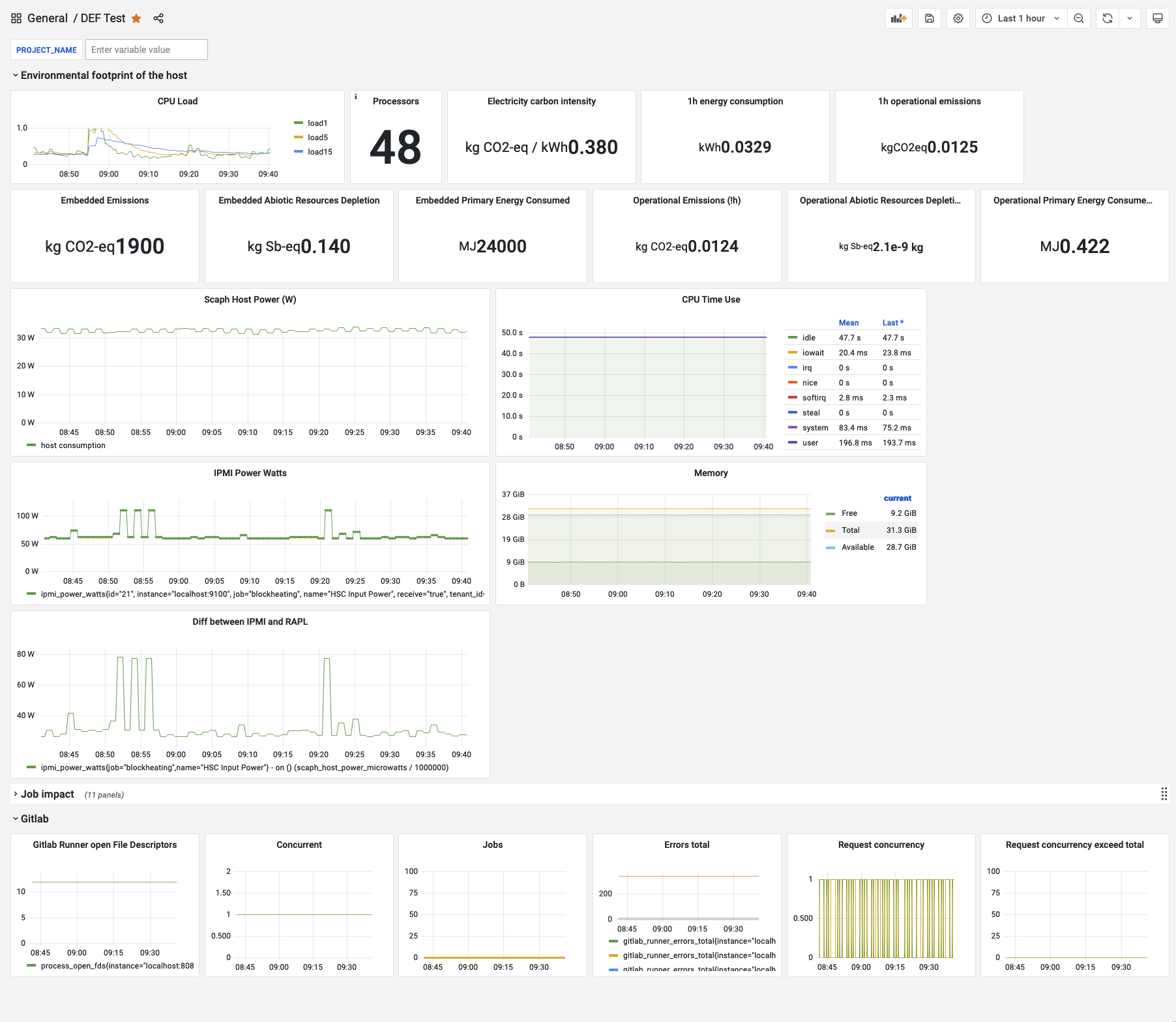This screenshot has height=1022, width=1176.
Task: Sort CPU Time Use legend by Mean
Action: pyautogui.click(x=849, y=323)
